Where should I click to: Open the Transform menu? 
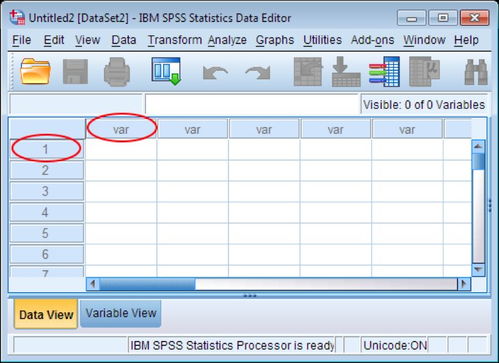(175, 40)
